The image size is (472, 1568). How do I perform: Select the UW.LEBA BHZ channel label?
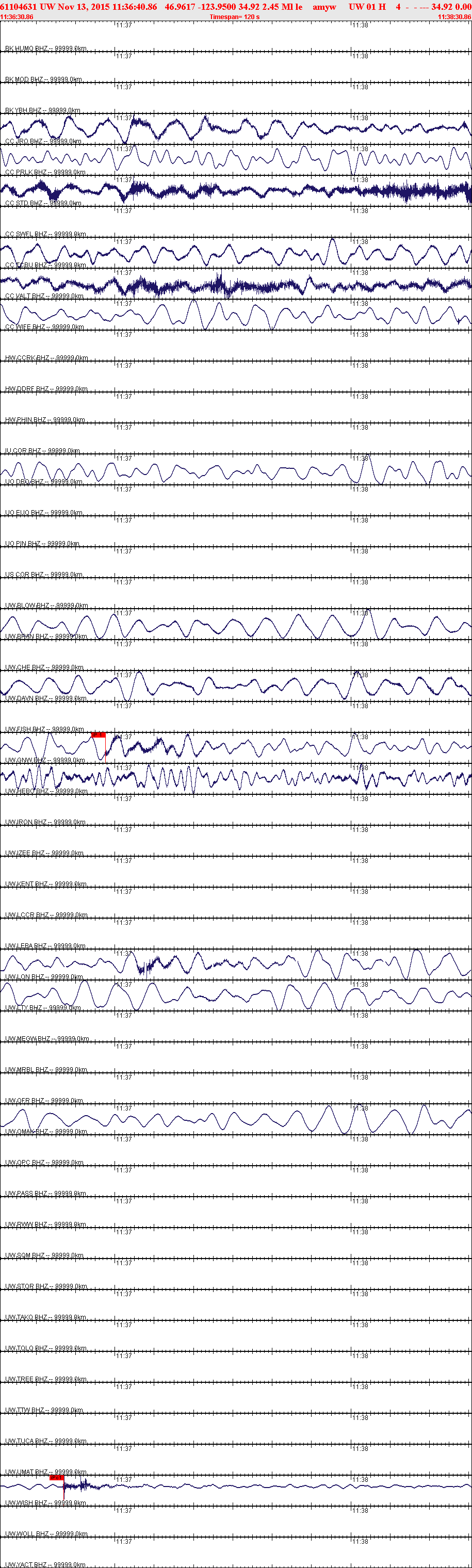(45, 946)
